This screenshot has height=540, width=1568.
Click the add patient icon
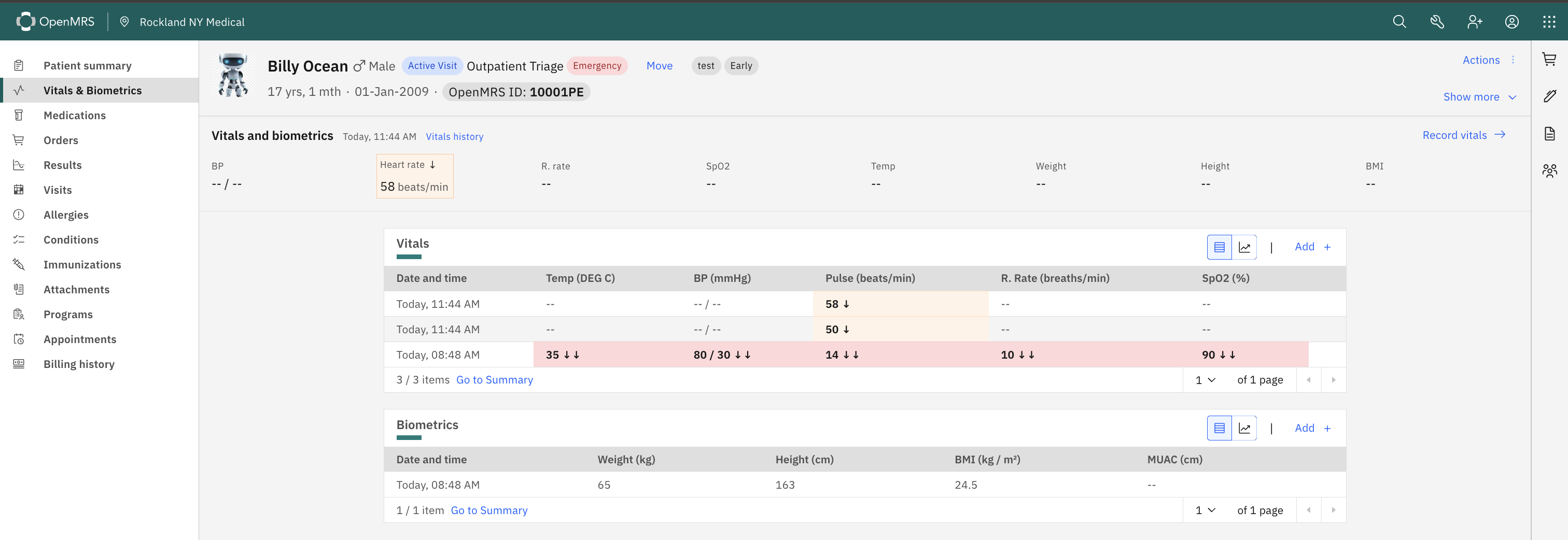(x=1474, y=22)
